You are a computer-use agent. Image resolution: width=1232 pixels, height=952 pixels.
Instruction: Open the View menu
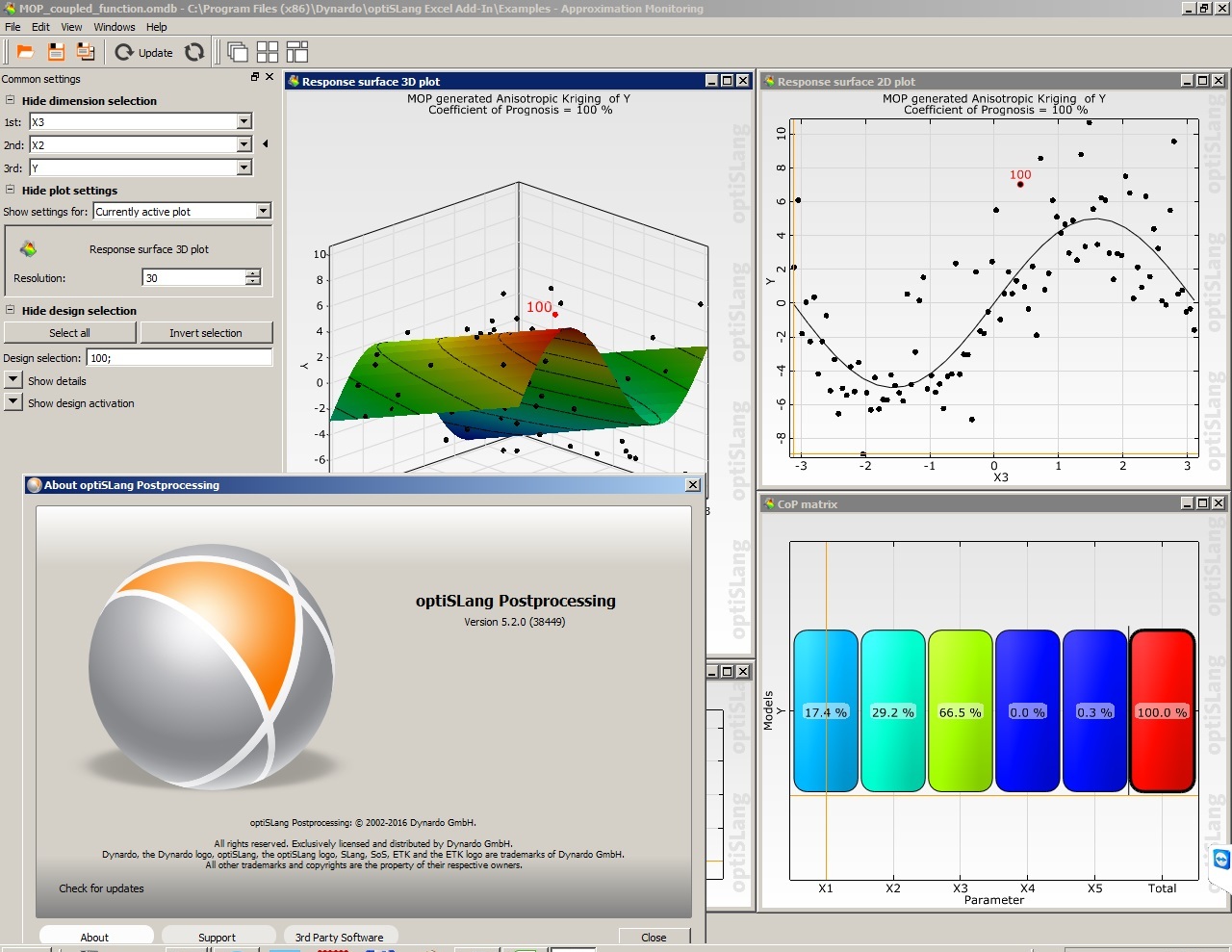tap(71, 27)
